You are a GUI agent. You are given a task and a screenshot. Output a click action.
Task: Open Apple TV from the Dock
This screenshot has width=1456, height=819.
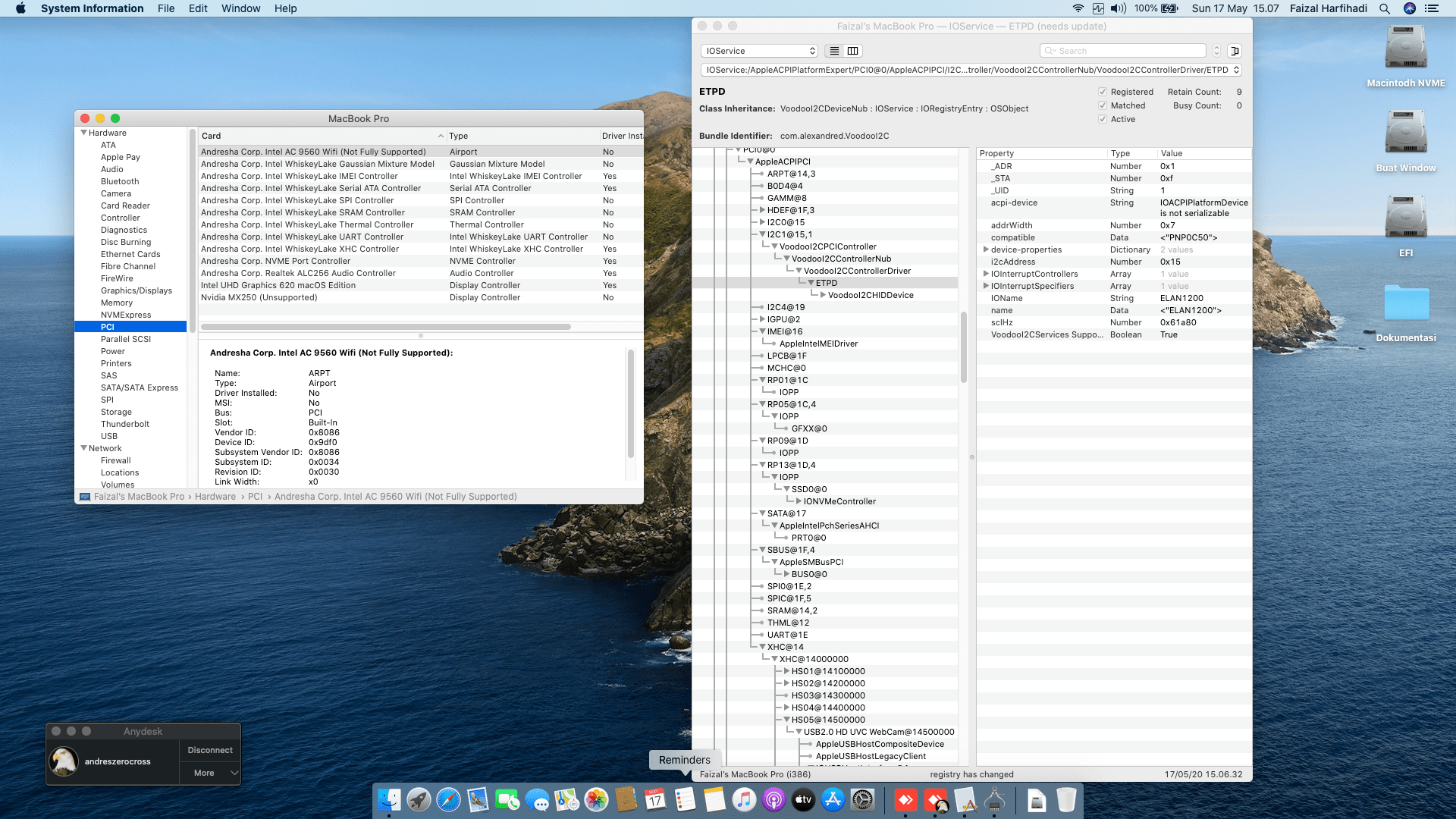coord(803,799)
